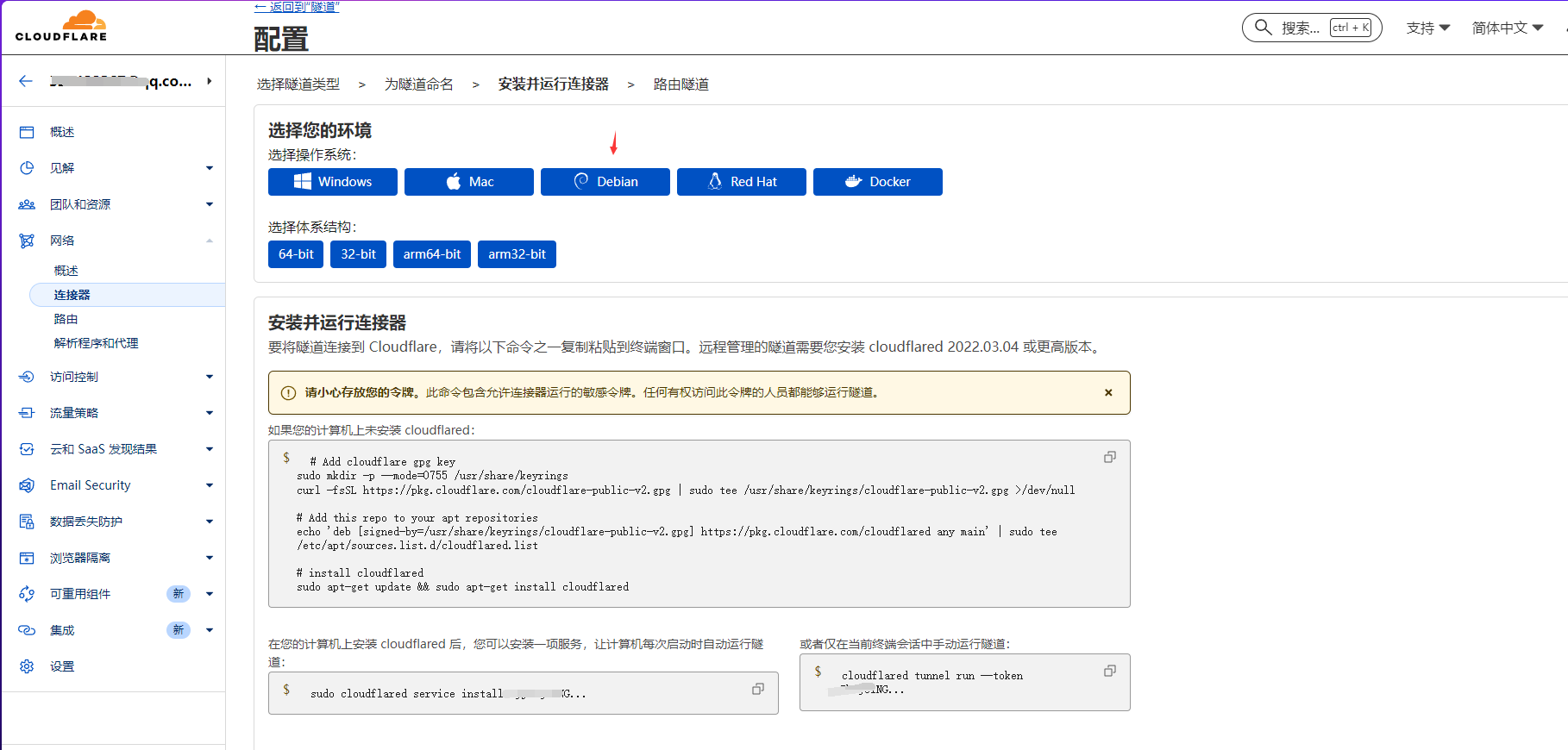This screenshot has height=750, width=1568.
Task: Open 路由 under 网络
Action: coord(66,319)
